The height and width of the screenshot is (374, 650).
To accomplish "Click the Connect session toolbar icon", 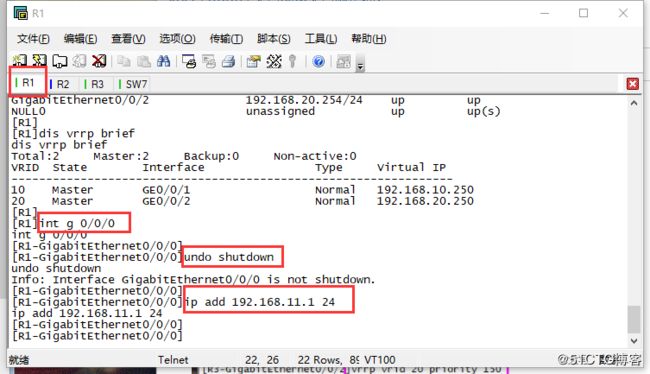I will (19, 61).
